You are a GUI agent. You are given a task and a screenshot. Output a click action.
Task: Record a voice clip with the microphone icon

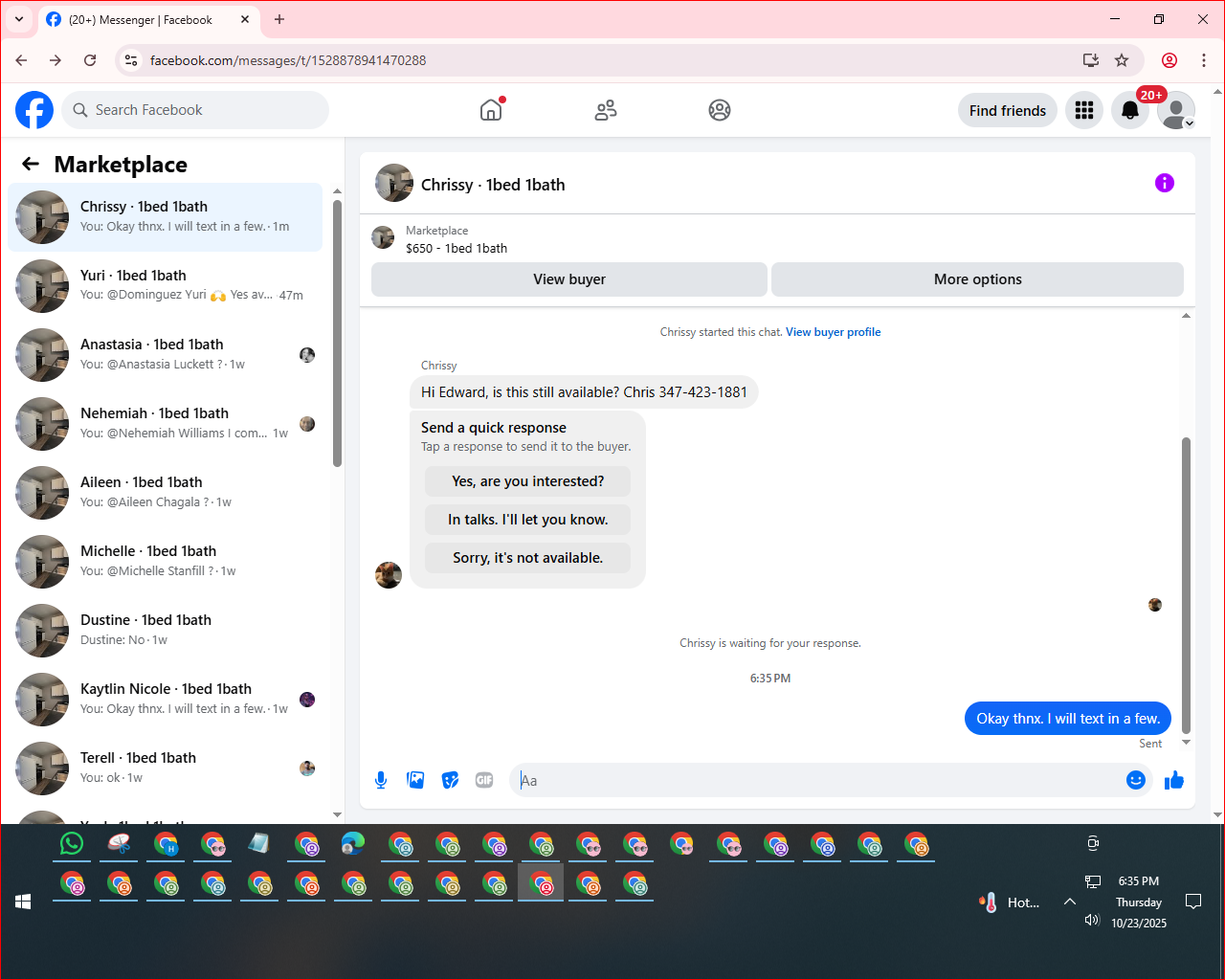(381, 780)
